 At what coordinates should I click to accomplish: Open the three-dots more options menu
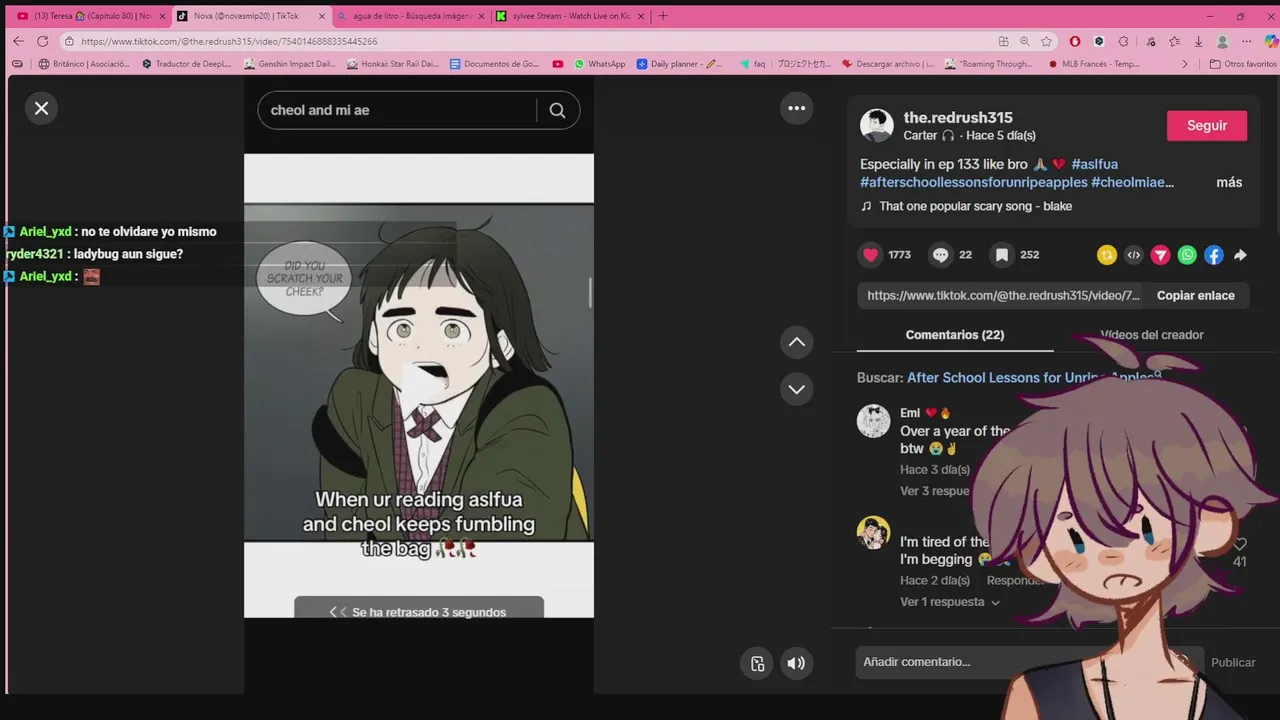click(x=796, y=108)
